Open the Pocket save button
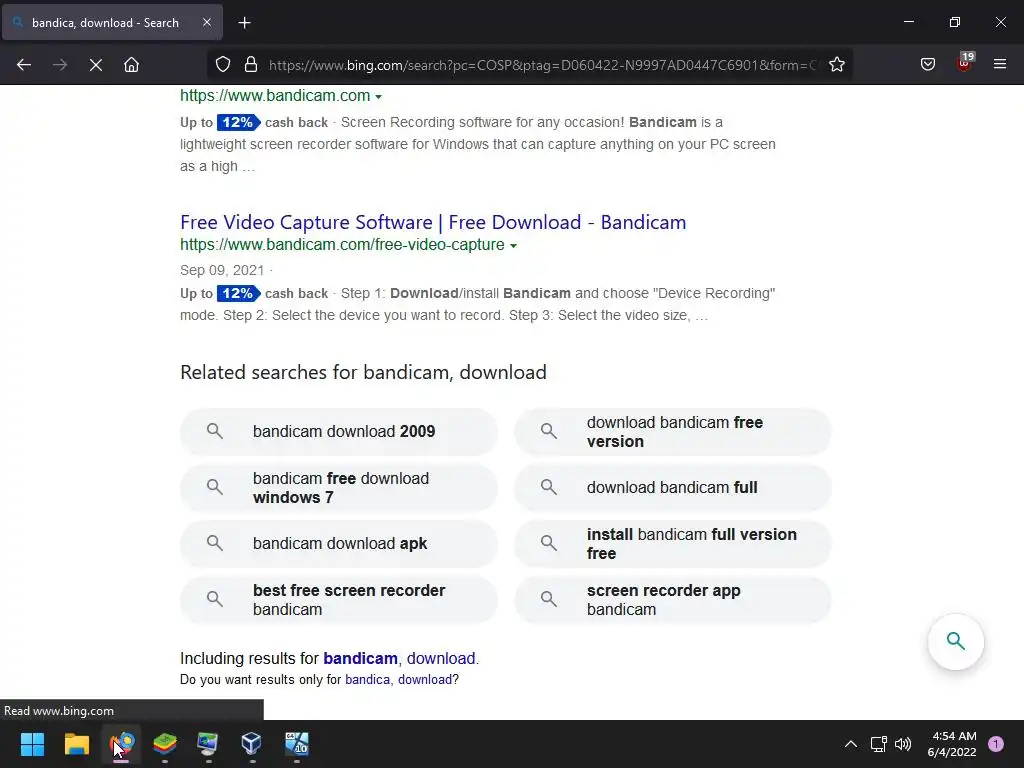Screen dimensions: 1024x768 tap(927, 64)
